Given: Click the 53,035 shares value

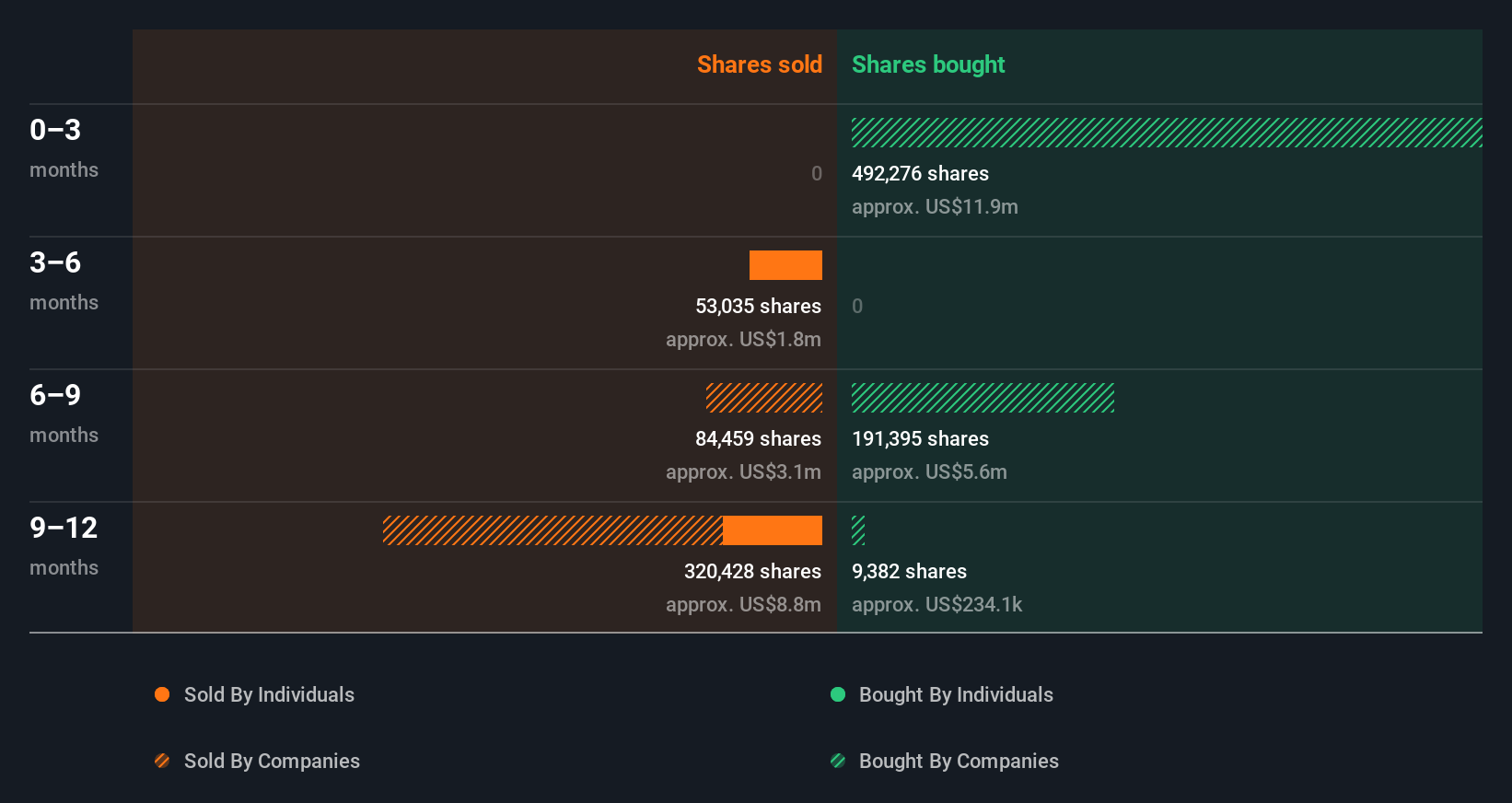Looking at the screenshot, I should [758, 307].
